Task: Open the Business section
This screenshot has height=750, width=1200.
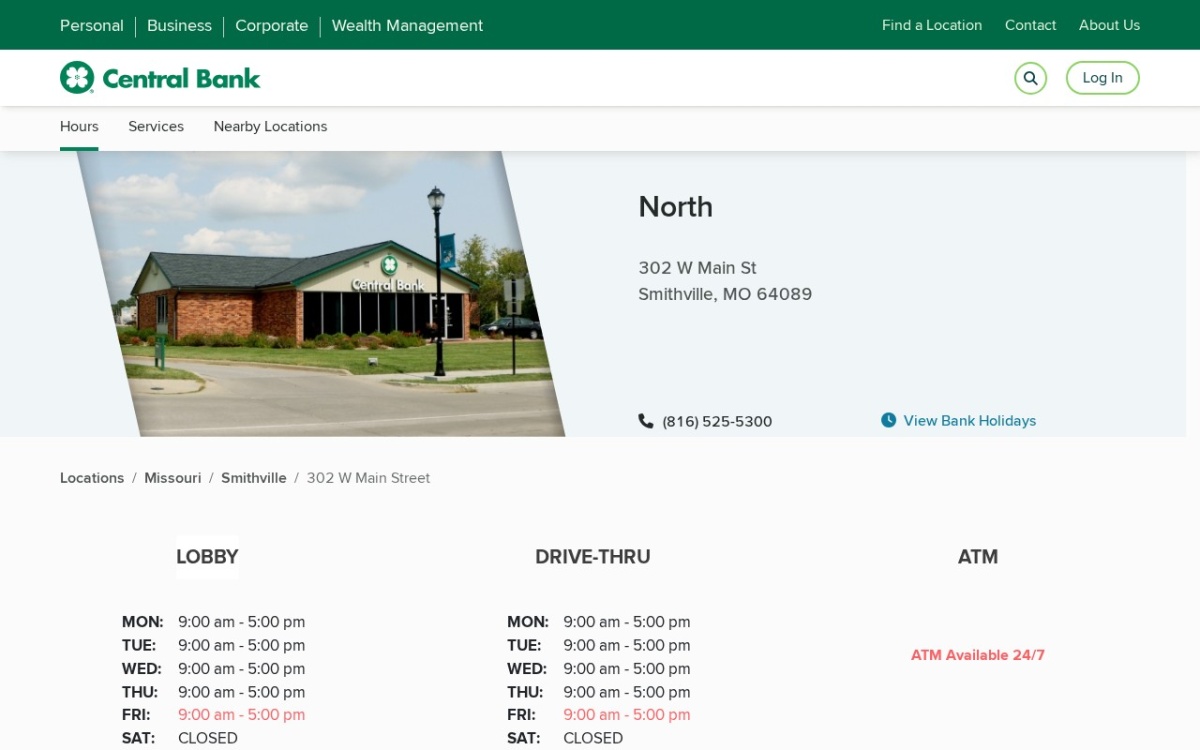Action: pos(179,26)
